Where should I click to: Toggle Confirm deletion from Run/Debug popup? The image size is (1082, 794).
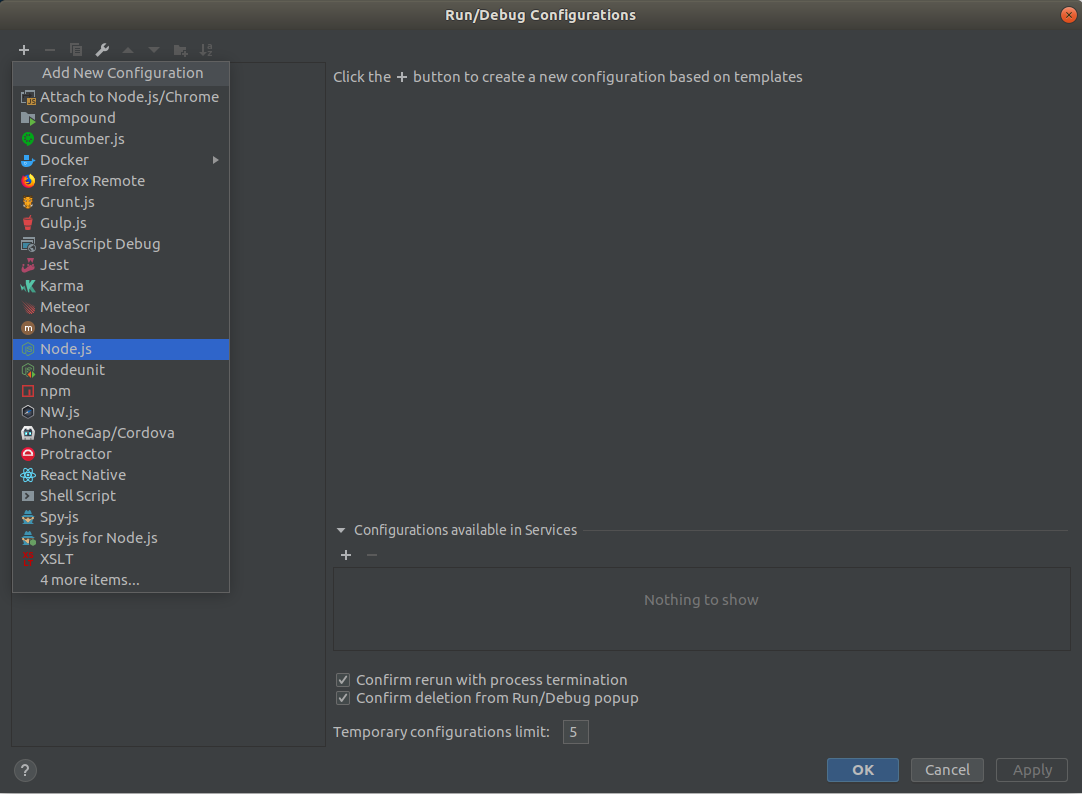tap(343, 698)
